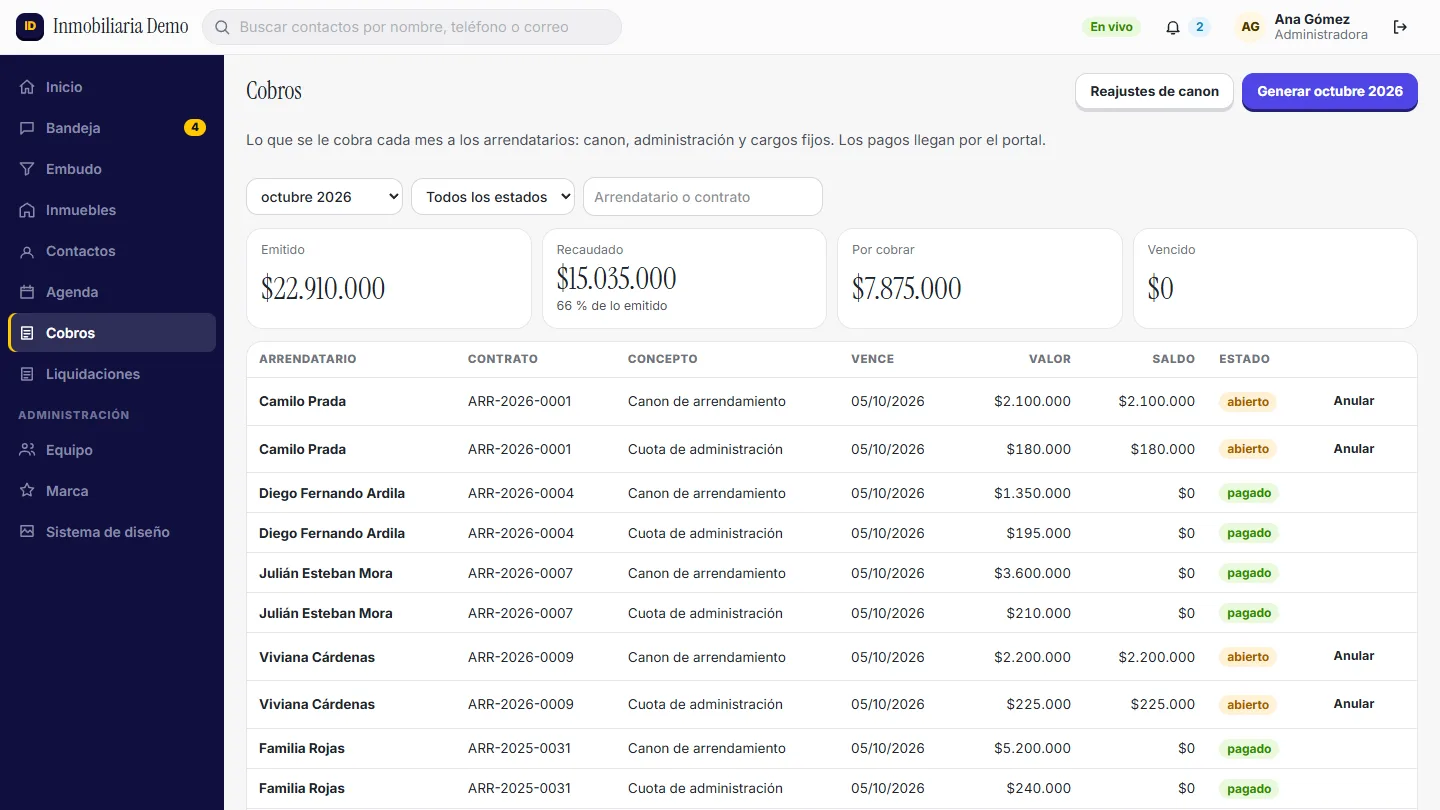The width and height of the screenshot is (1440, 810).
Task: Click the Agenda calendar icon in sidebar
Action: click(x=27, y=292)
